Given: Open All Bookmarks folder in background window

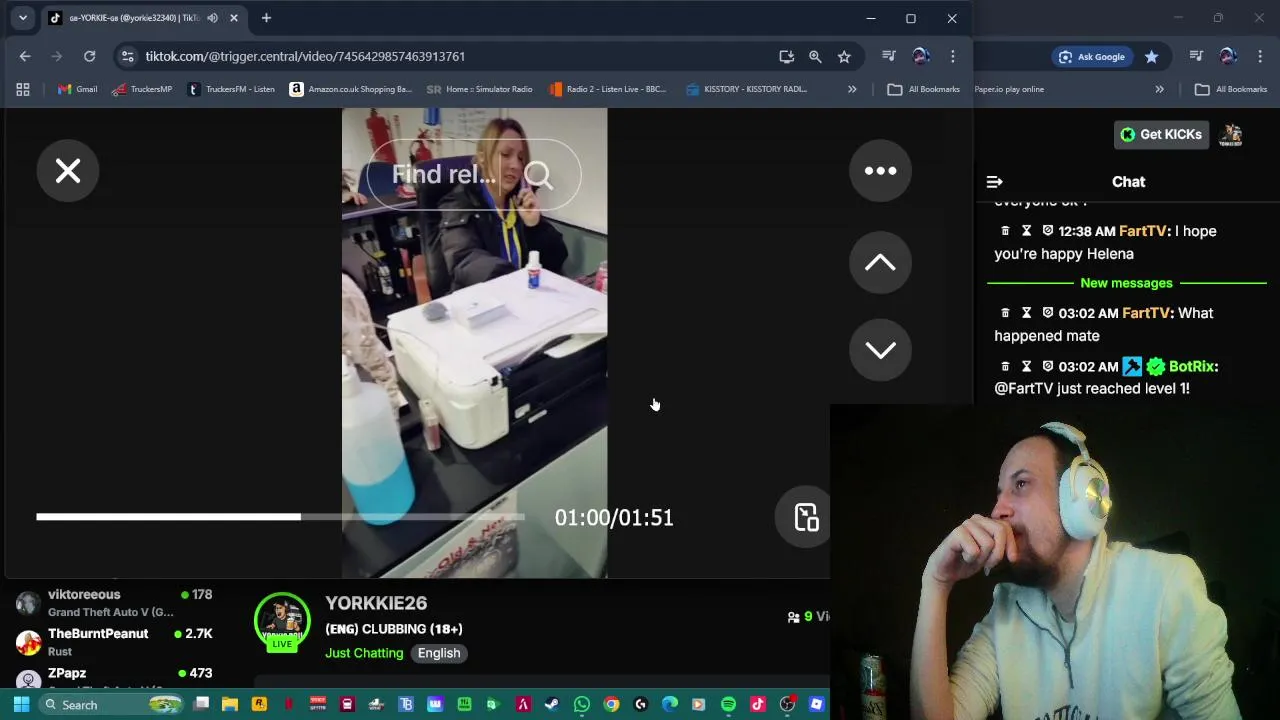Looking at the screenshot, I should pyautogui.click(x=1231, y=89).
